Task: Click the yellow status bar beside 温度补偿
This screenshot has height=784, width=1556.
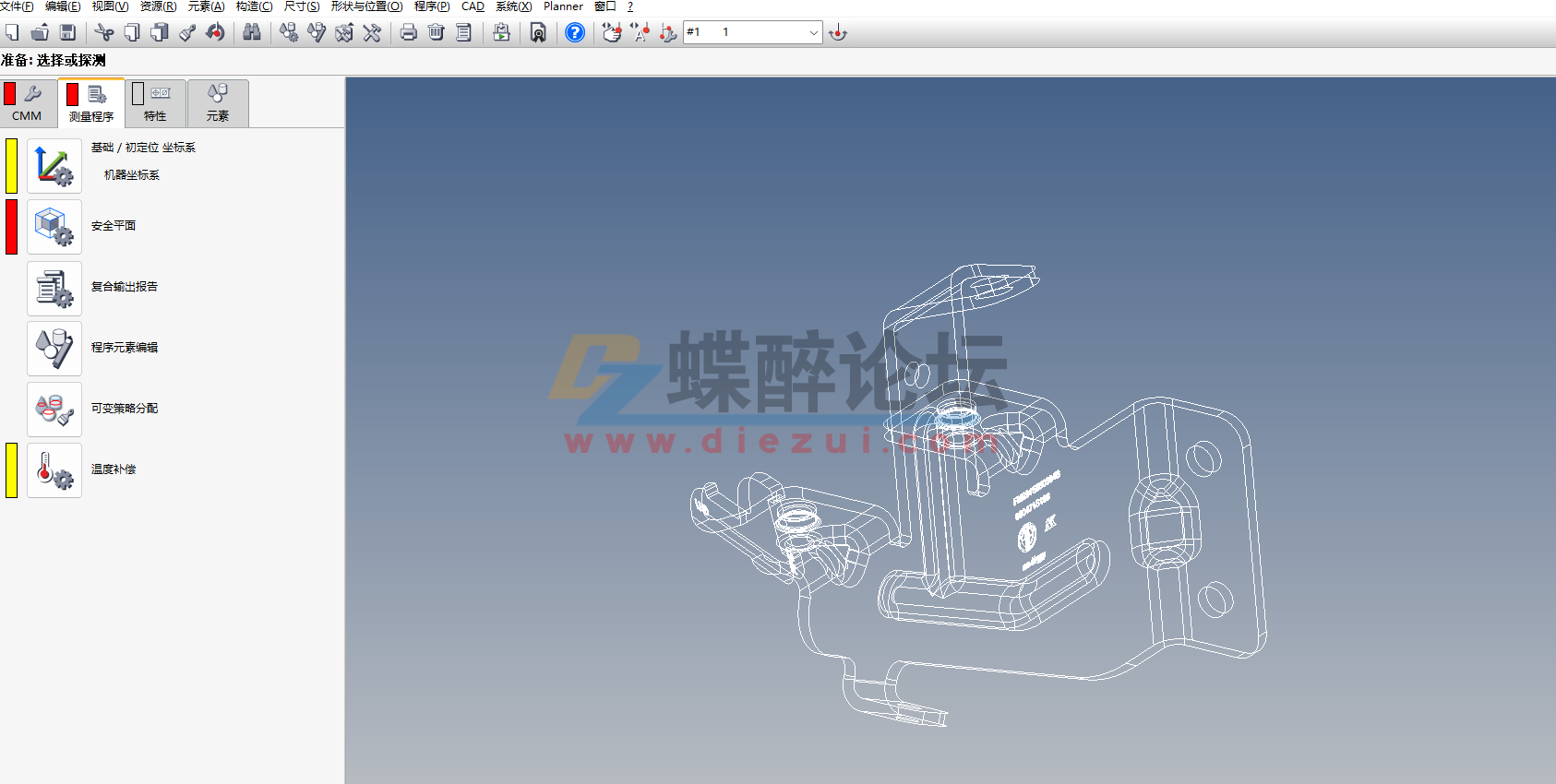Action: click(x=12, y=470)
